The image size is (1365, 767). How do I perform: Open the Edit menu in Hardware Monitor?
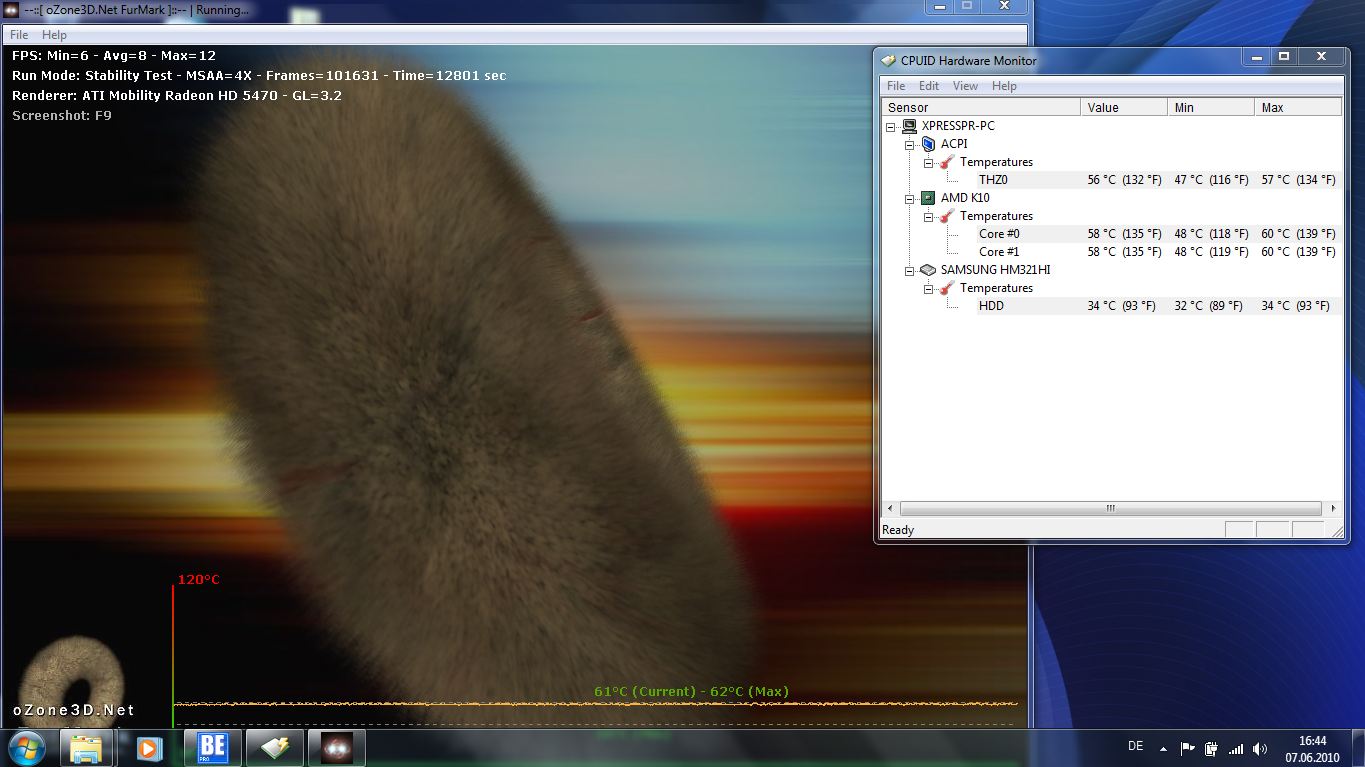929,86
